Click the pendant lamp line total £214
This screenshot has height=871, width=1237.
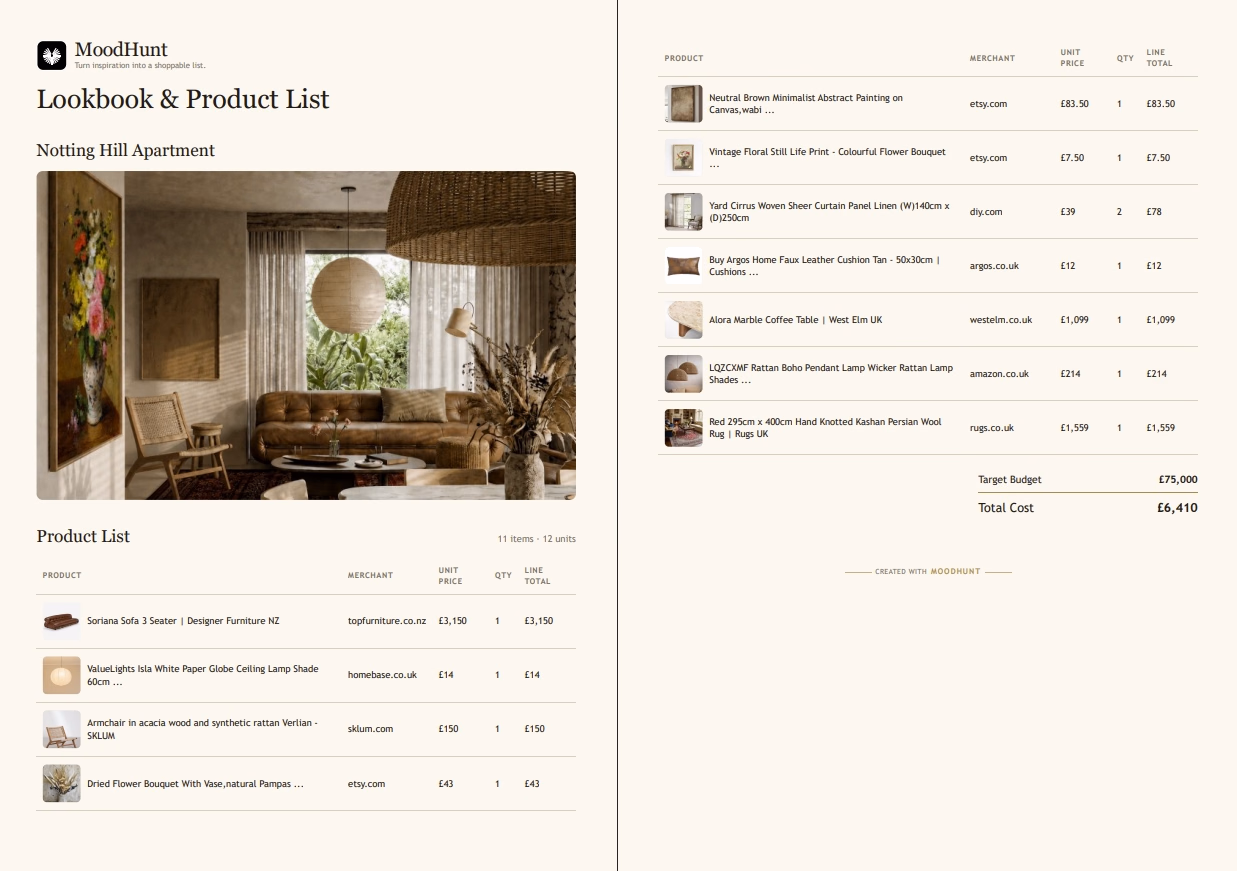(x=1157, y=374)
